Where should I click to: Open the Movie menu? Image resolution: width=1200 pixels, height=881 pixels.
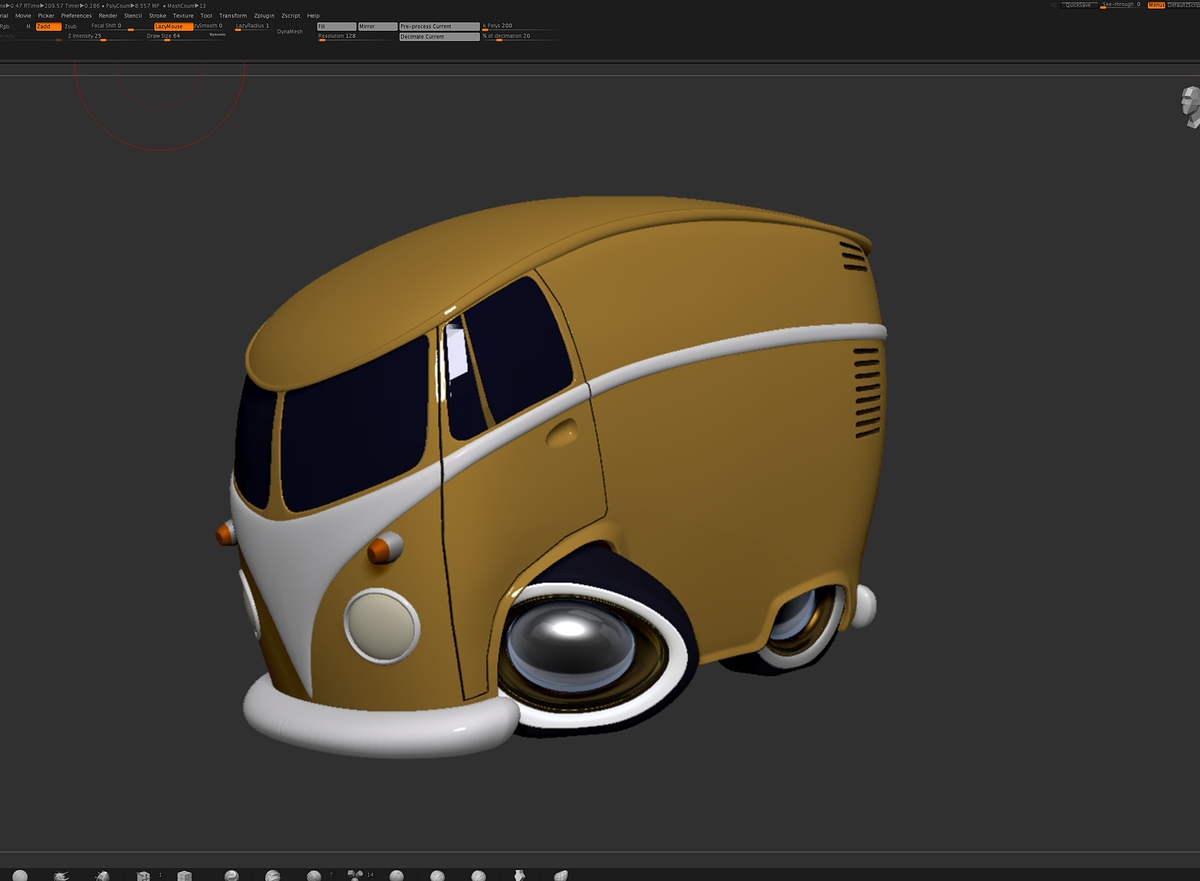[x=23, y=16]
